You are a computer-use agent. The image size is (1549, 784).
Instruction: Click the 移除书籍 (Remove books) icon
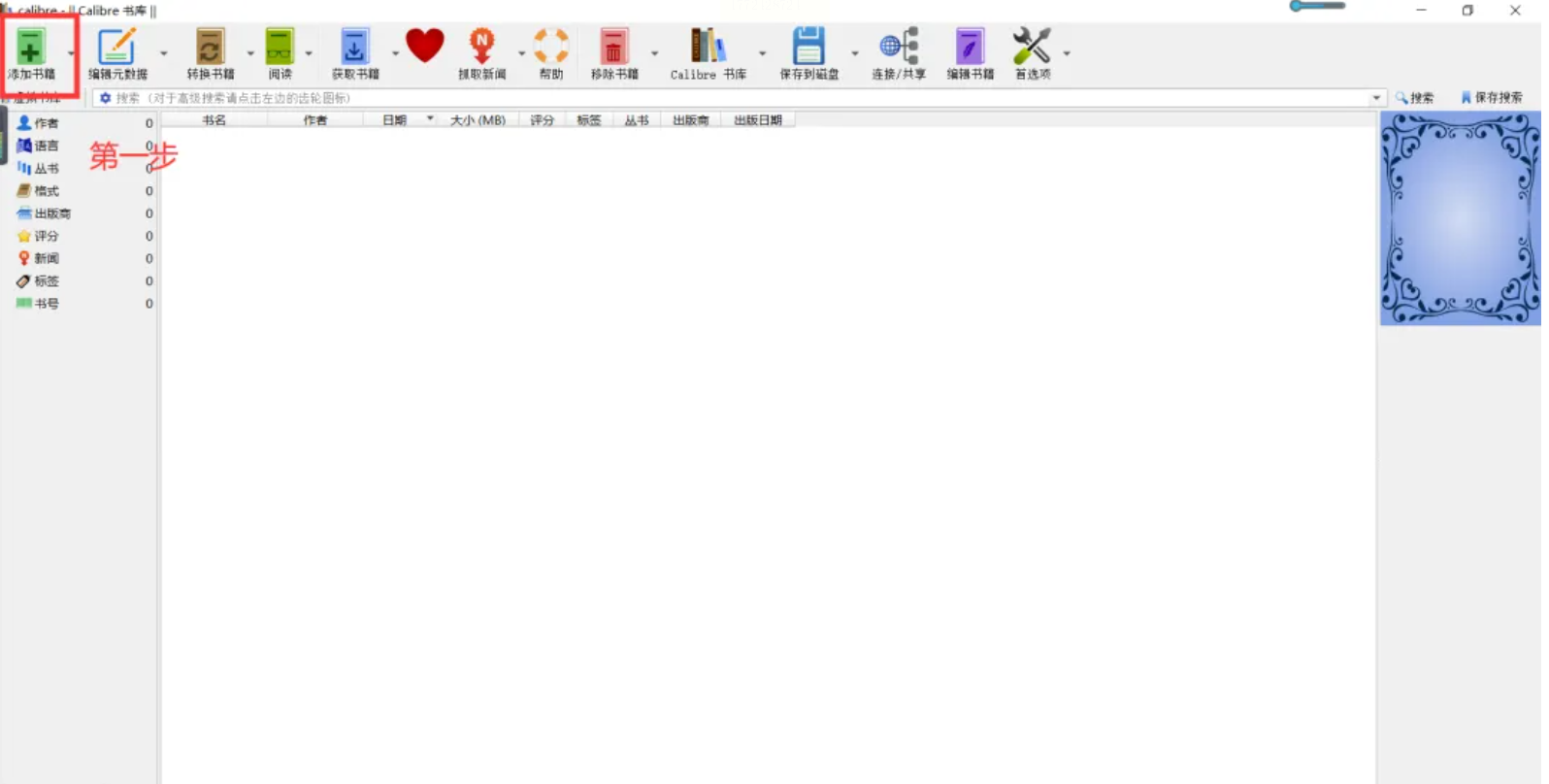tap(613, 47)
